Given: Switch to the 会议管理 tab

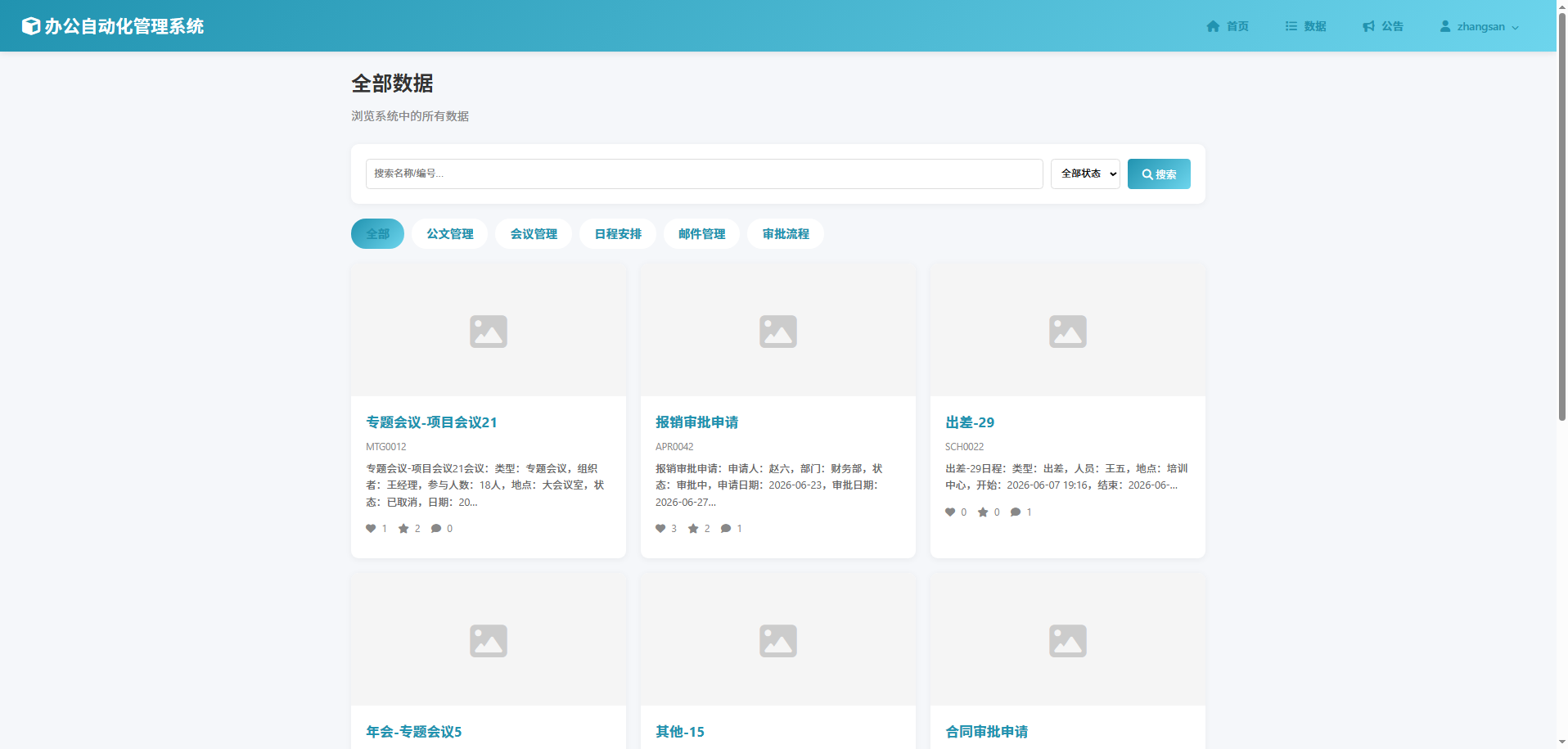Looking at the screenshot, I should (534, 233).
